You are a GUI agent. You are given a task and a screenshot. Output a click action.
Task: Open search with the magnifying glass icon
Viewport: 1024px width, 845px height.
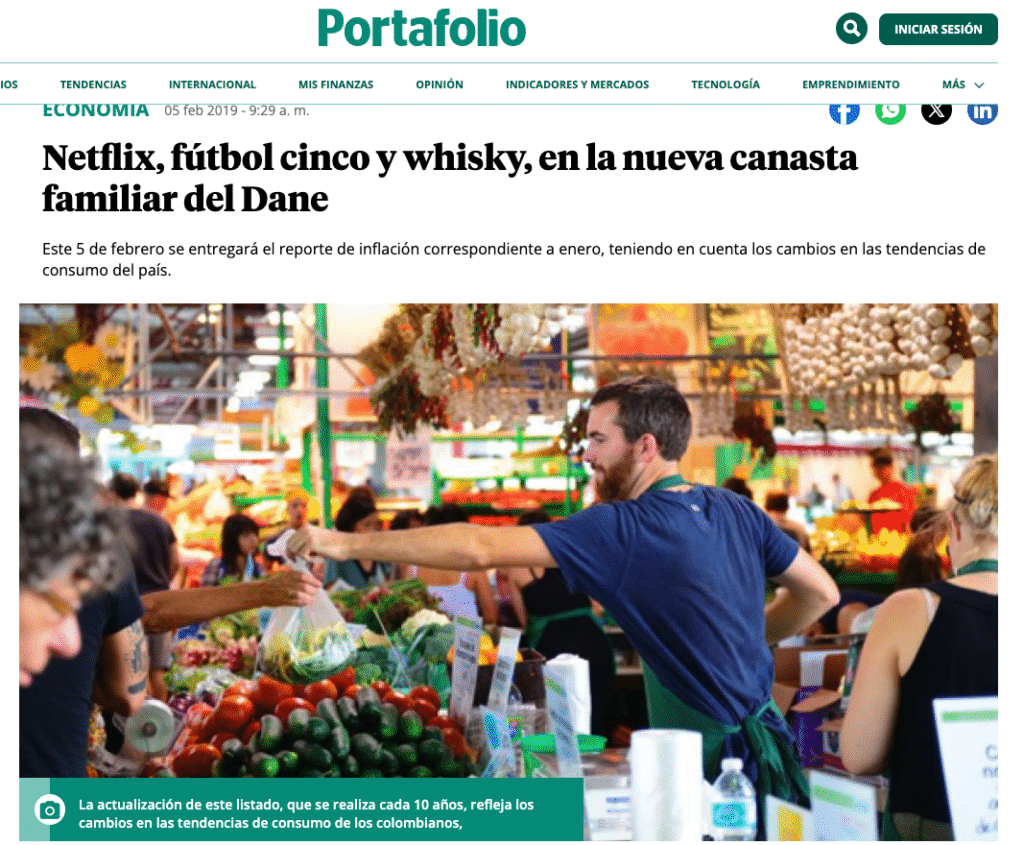(851, 29)
